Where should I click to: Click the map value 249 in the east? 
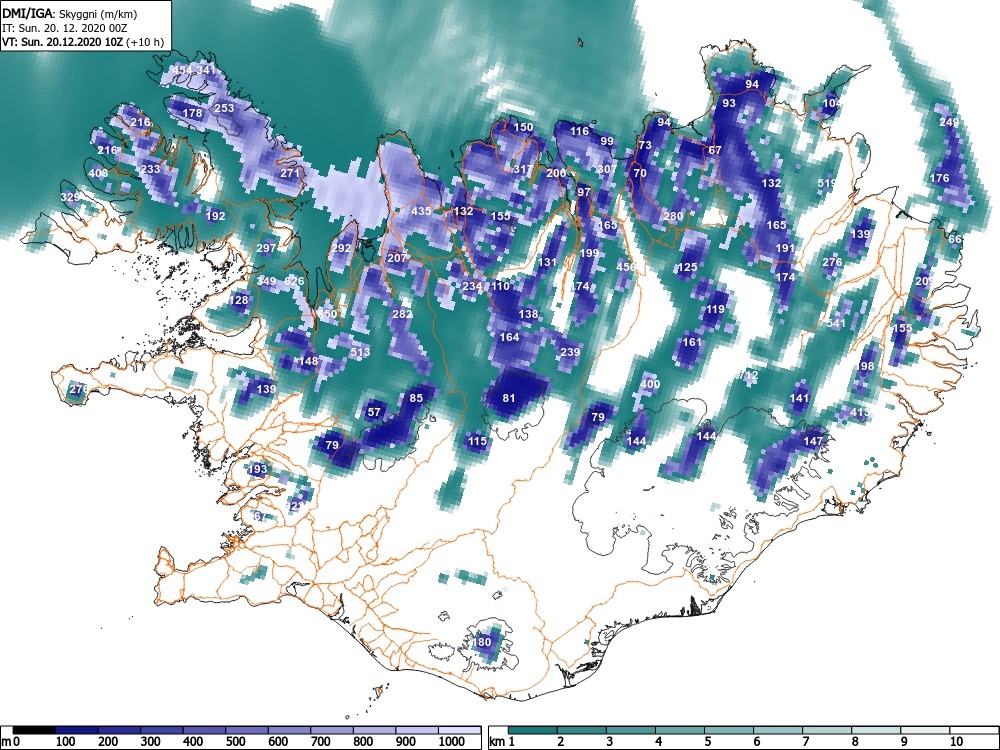pos(949,122)
